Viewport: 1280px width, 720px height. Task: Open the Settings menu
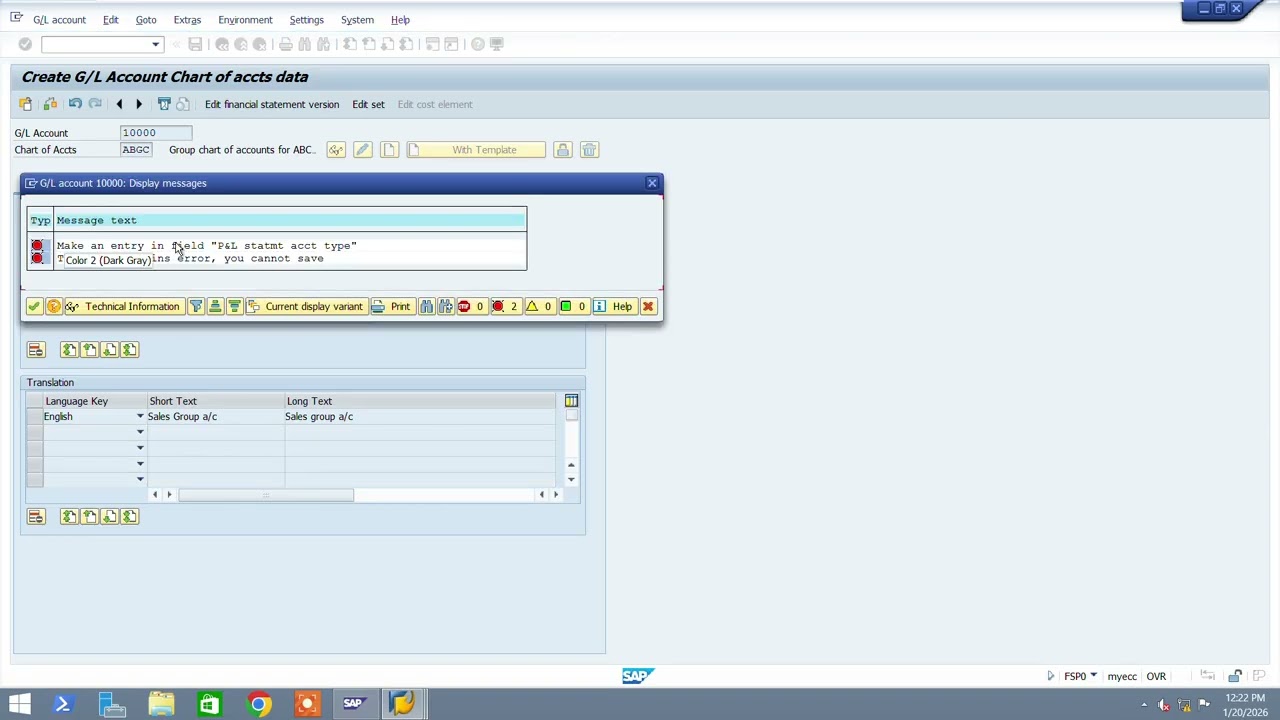(x=306, y=20)
